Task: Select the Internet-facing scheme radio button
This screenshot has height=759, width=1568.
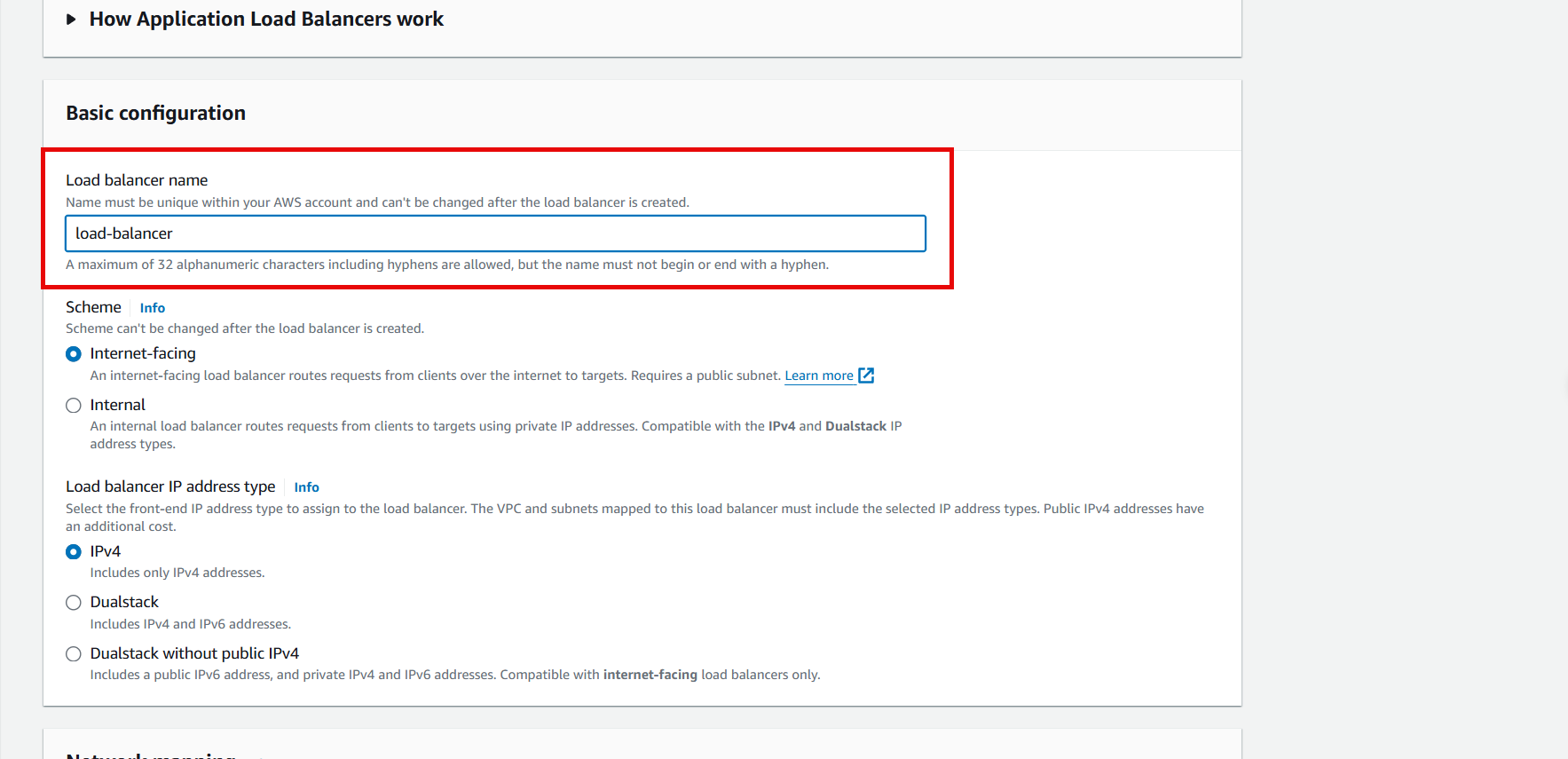Action: pyautogui.click(x=74, y=354)
